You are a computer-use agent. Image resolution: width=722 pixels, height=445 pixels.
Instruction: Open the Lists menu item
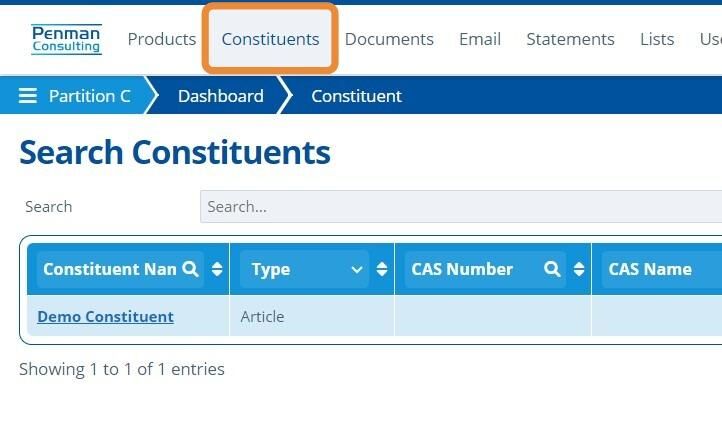(657, 39)
